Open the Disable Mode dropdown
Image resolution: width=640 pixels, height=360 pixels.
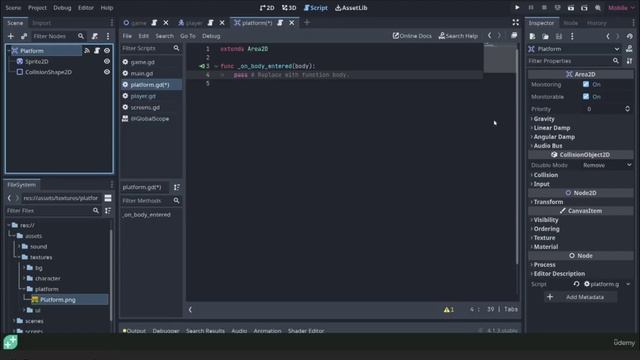(x=607, y=165)
